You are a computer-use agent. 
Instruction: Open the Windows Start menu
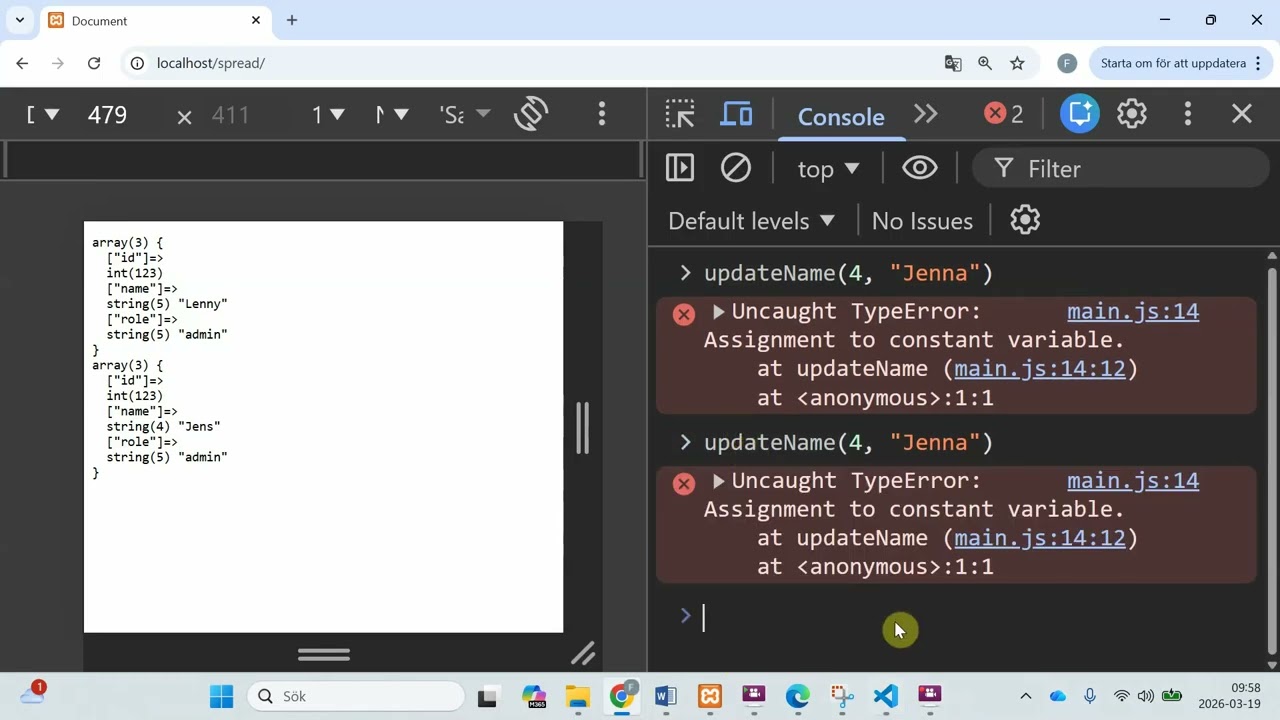[x=221, y=696]
